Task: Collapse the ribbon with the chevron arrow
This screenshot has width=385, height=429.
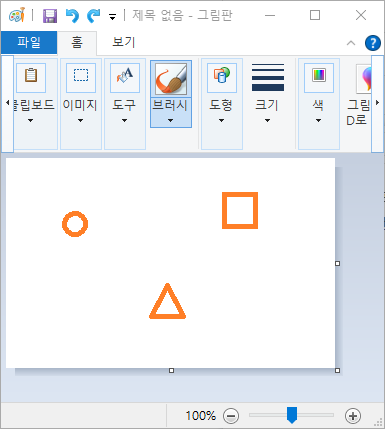Action: tap(351, 43)
